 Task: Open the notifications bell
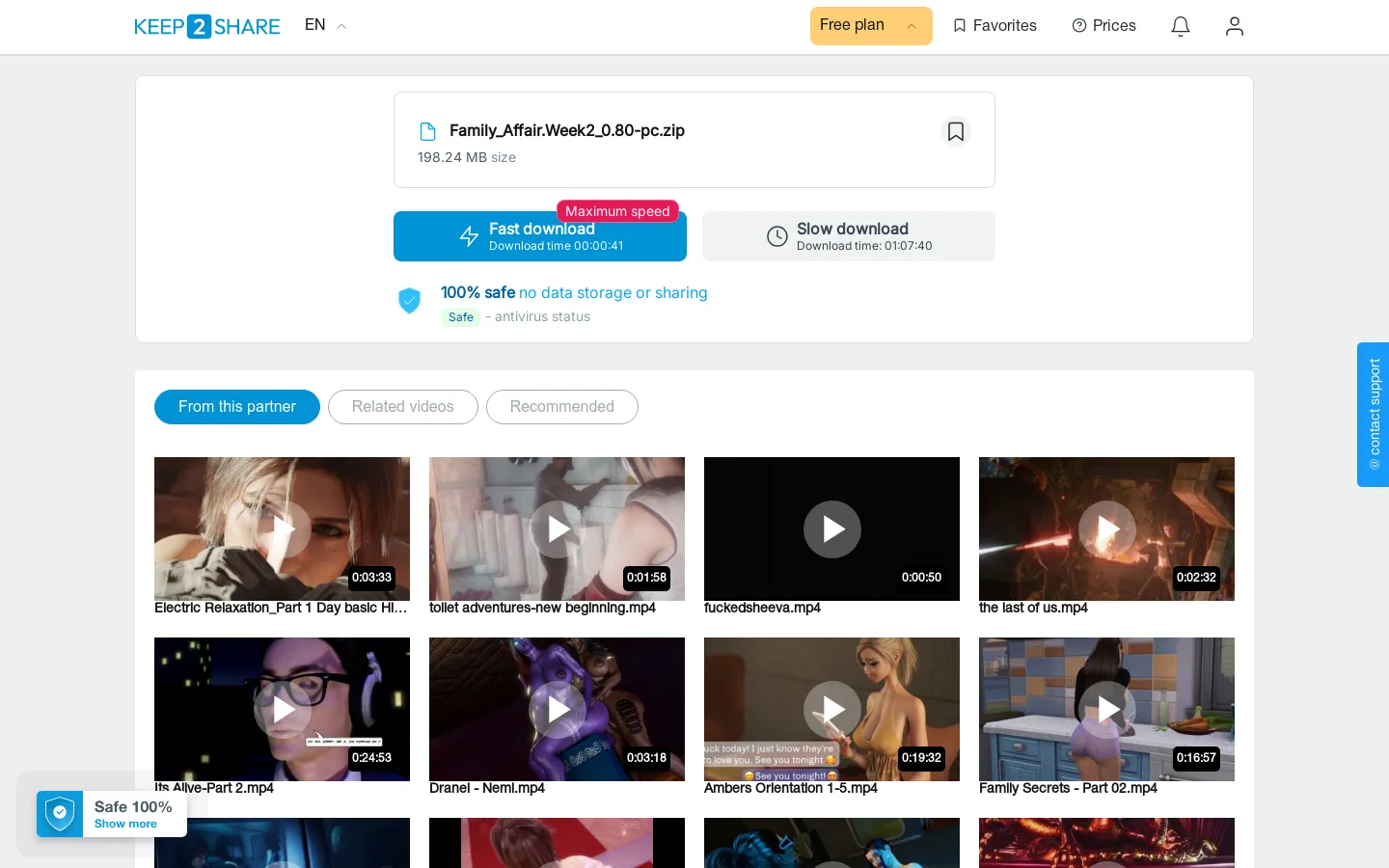point(1181,26)
